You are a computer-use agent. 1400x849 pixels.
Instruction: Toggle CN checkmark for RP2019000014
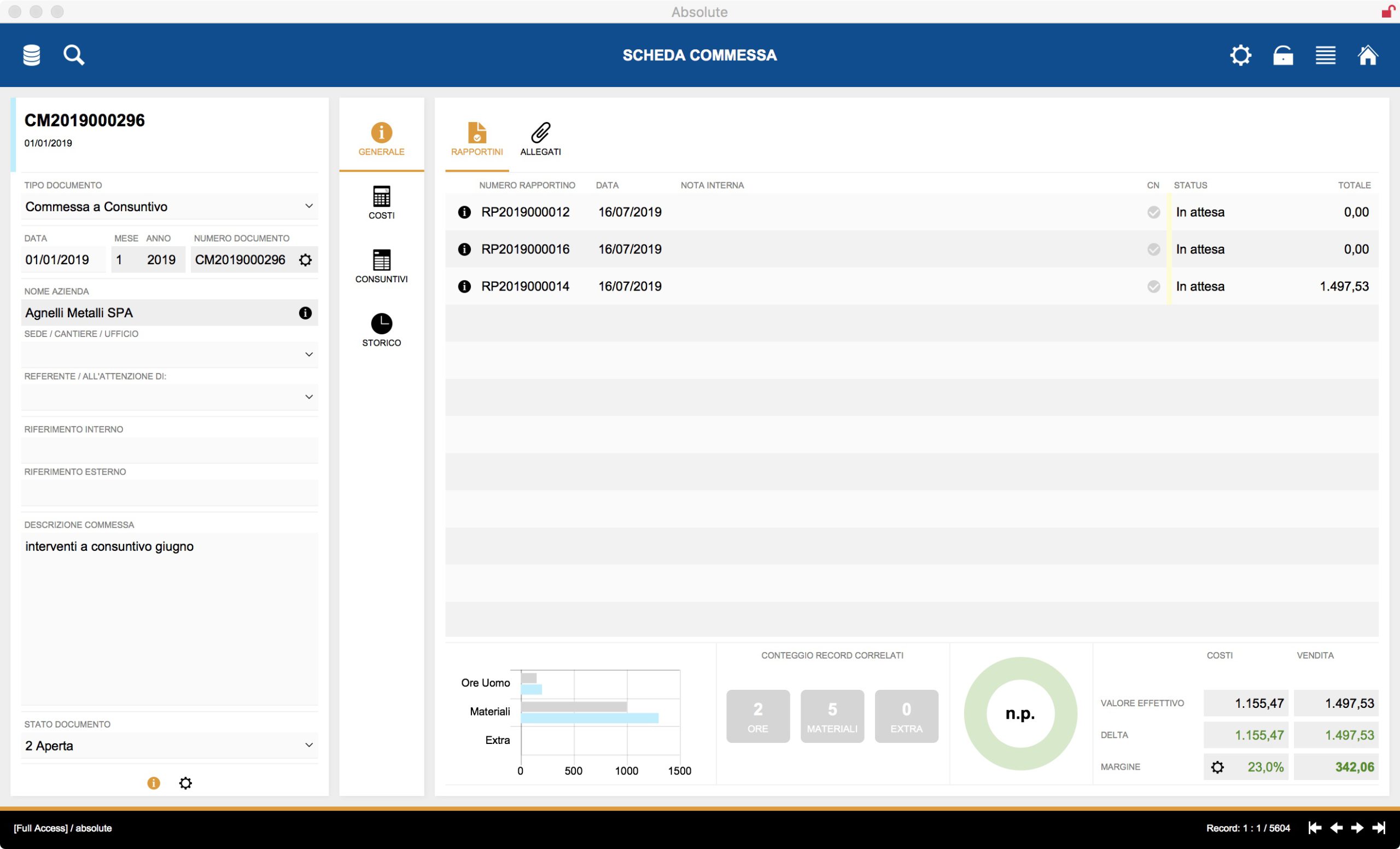pos(1153,287)
